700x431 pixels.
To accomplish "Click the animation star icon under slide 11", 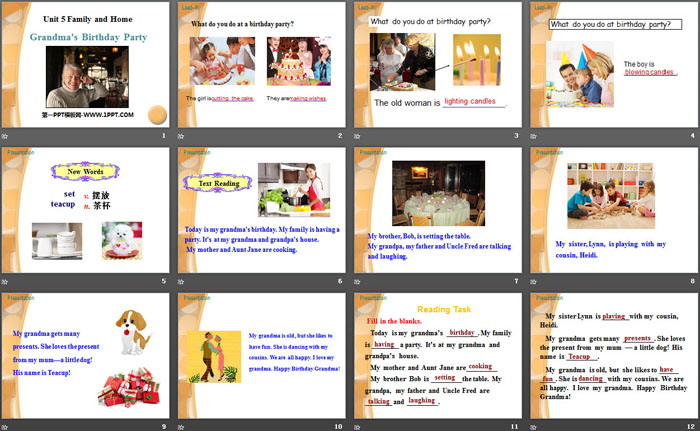I will [357, 427].
